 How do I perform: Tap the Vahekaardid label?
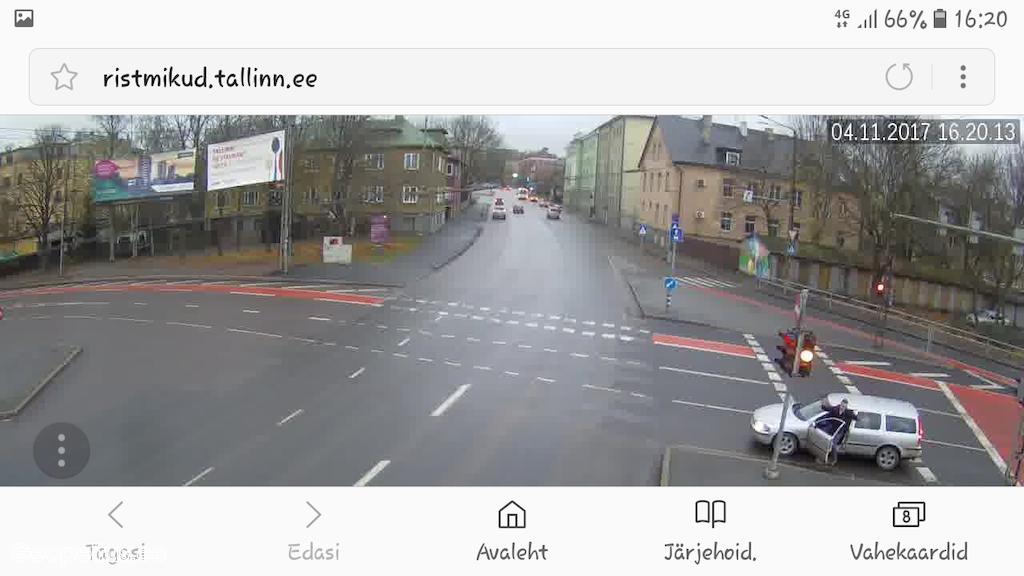[x=908, y=552]
